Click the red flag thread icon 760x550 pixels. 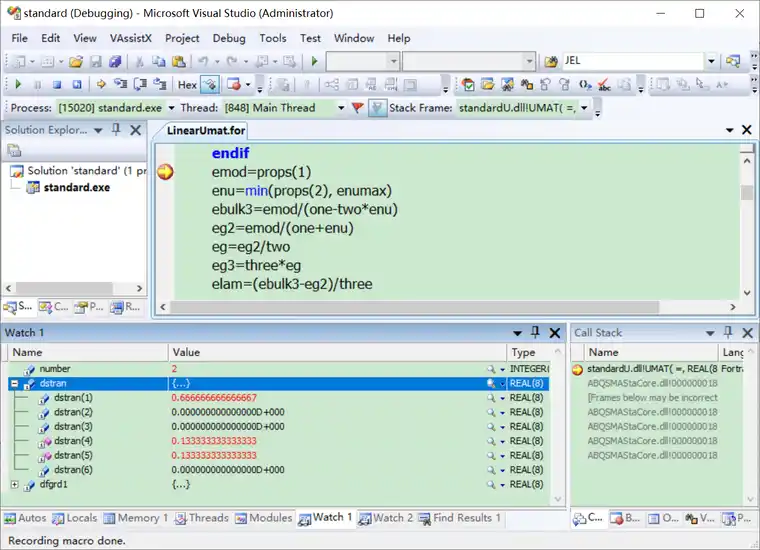tap(358, 108)
